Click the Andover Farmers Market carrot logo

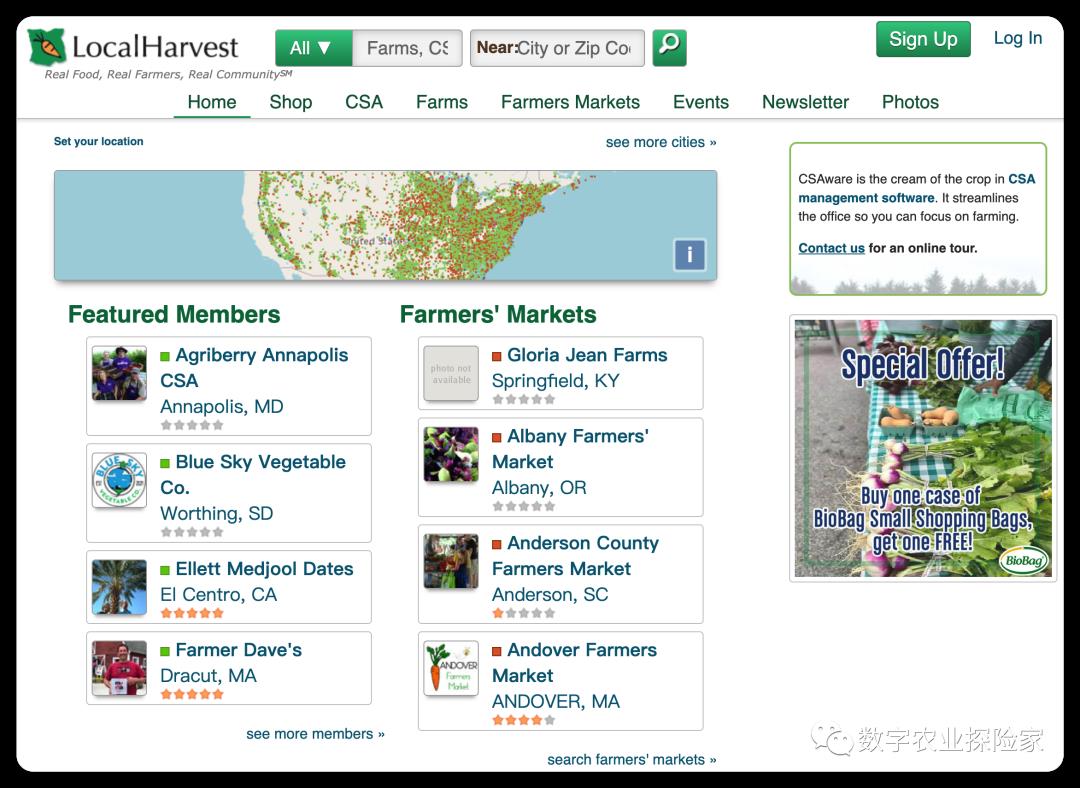click(x=451, y=668)
